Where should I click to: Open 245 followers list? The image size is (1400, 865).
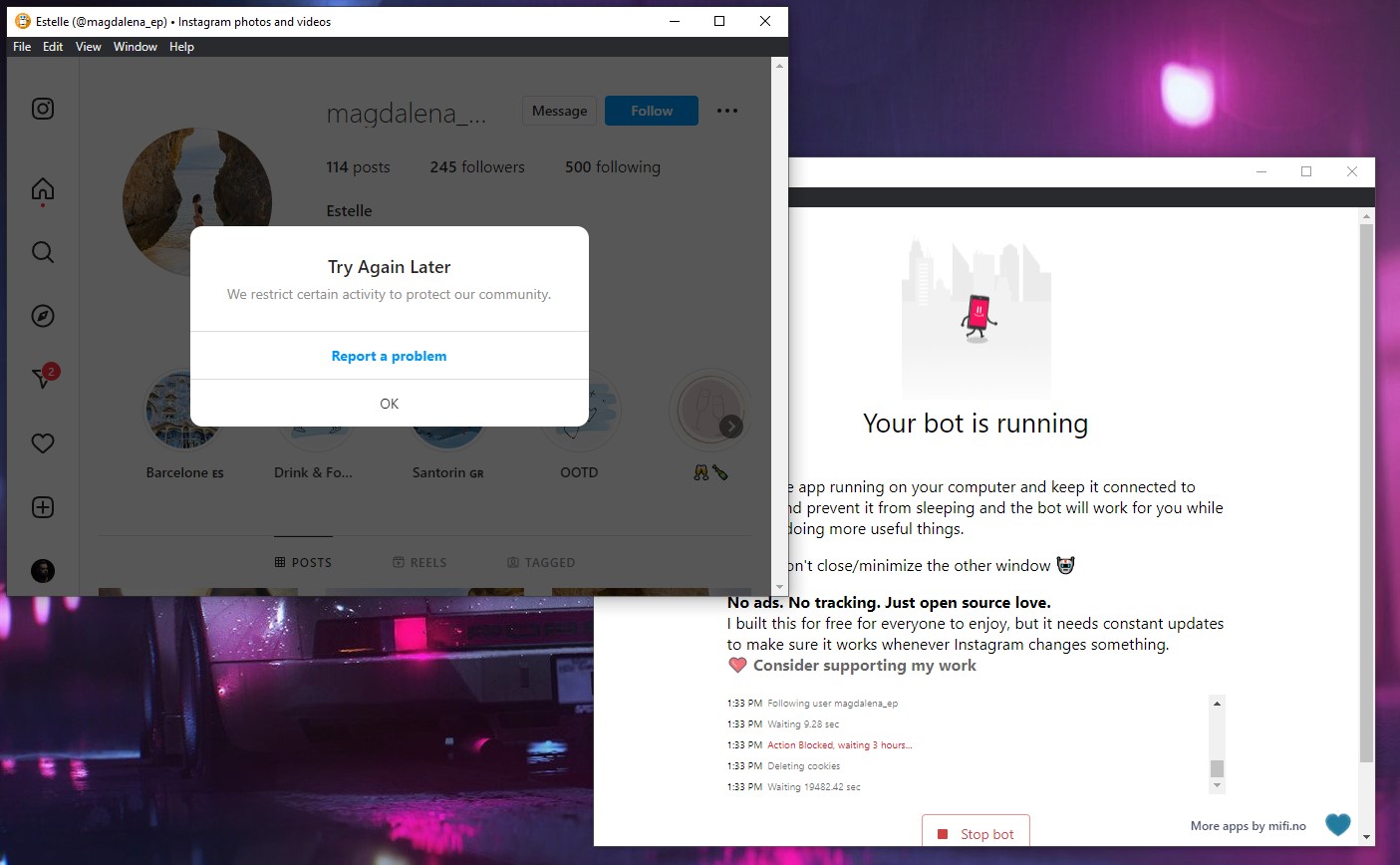point(477,167)
